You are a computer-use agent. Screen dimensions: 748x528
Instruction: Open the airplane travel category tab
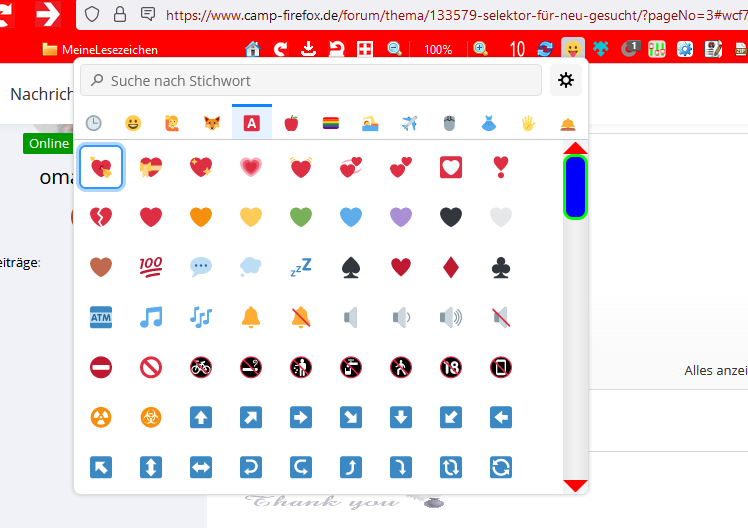(410, 123)
